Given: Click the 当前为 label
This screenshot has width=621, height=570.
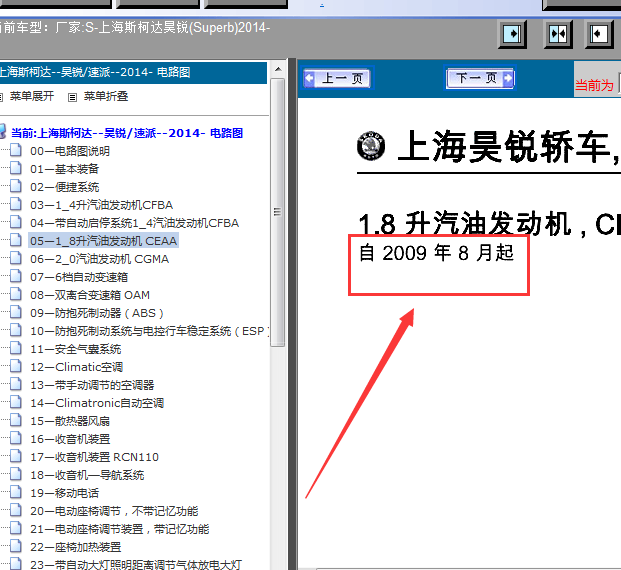Looking at the screenshot, I should [594, 85].
